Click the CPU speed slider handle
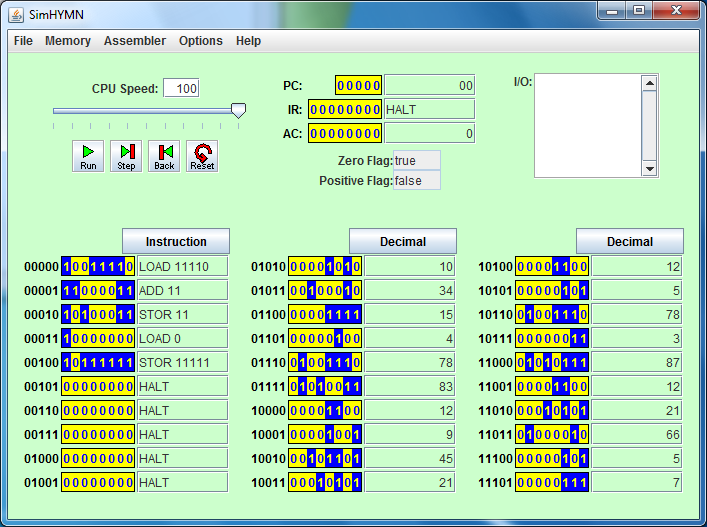This screenshot has height=527, width=707. coord(238,110)
